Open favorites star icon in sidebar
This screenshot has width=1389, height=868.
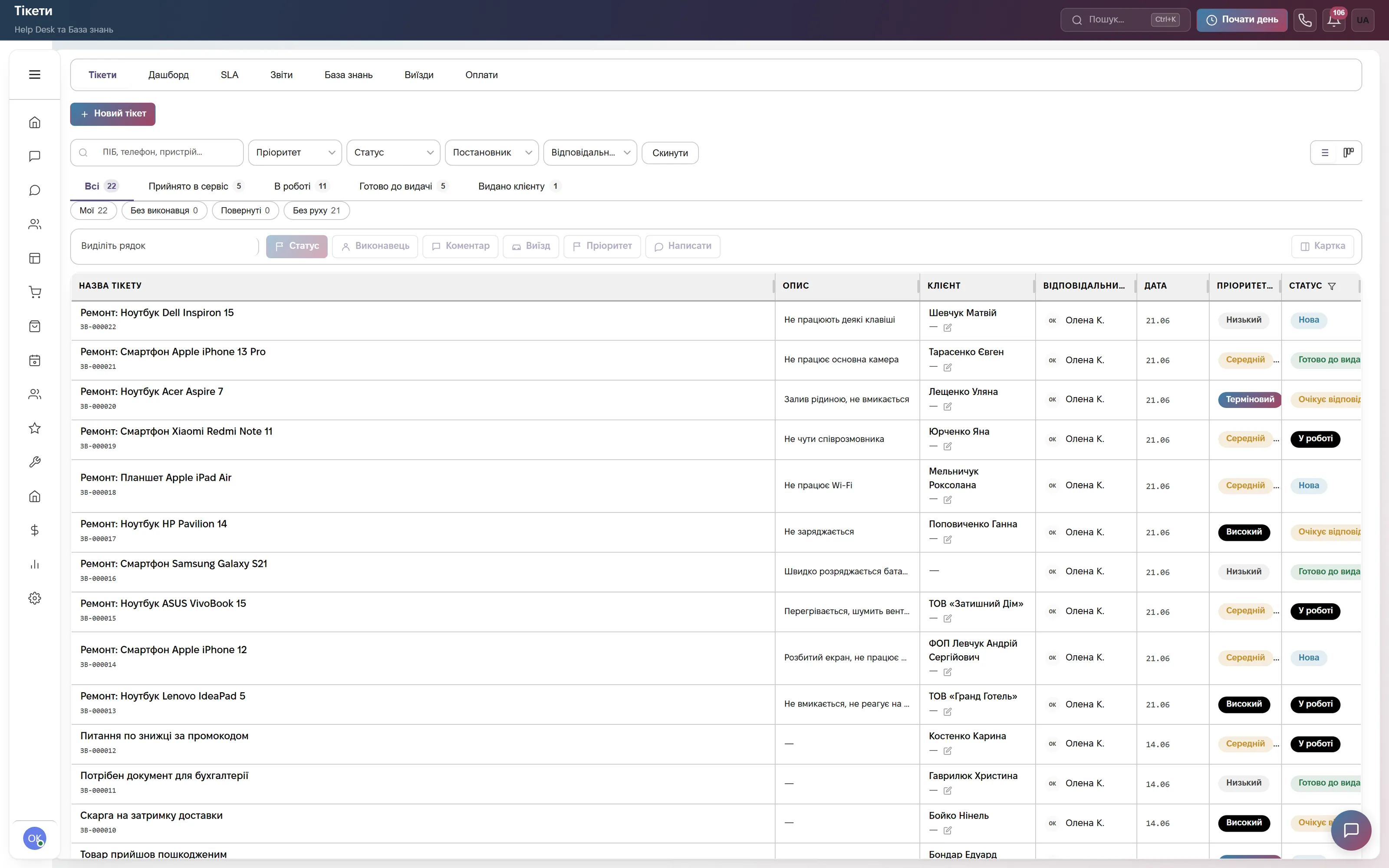(x=34, y=428)
